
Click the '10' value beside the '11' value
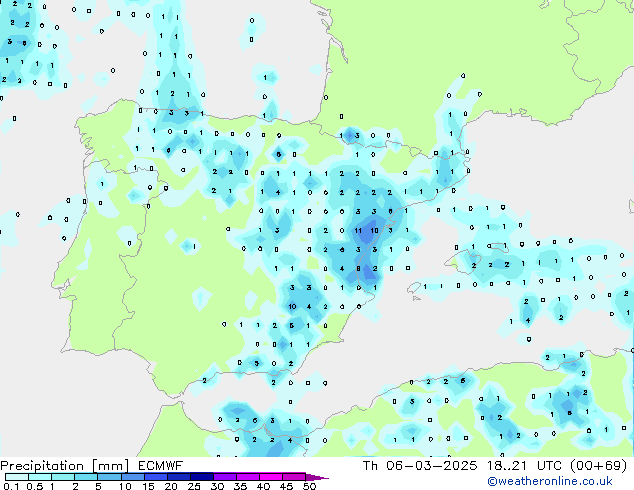click(374, 230)
